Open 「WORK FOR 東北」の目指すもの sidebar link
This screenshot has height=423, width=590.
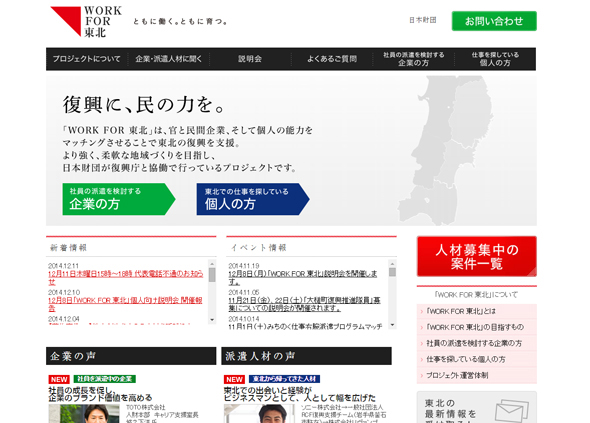[477, 327]
